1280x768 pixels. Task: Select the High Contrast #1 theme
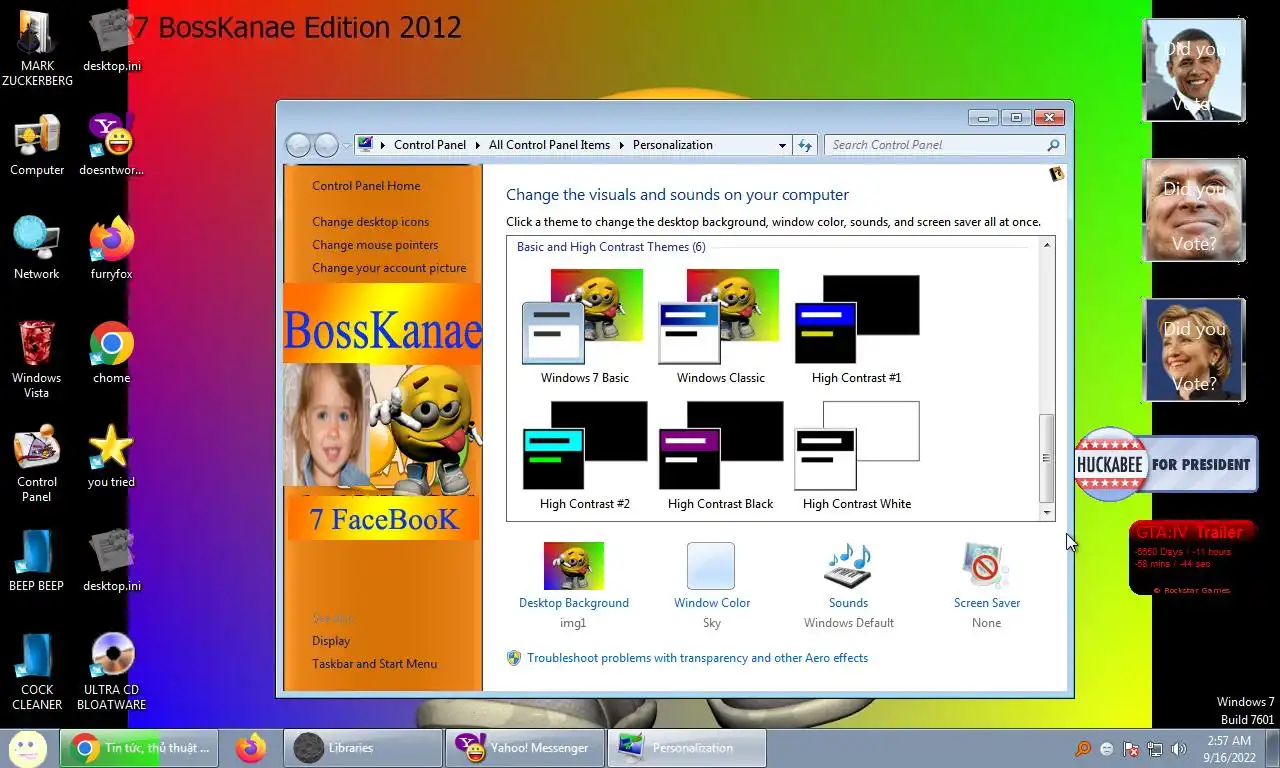click(x=856, y=327)
